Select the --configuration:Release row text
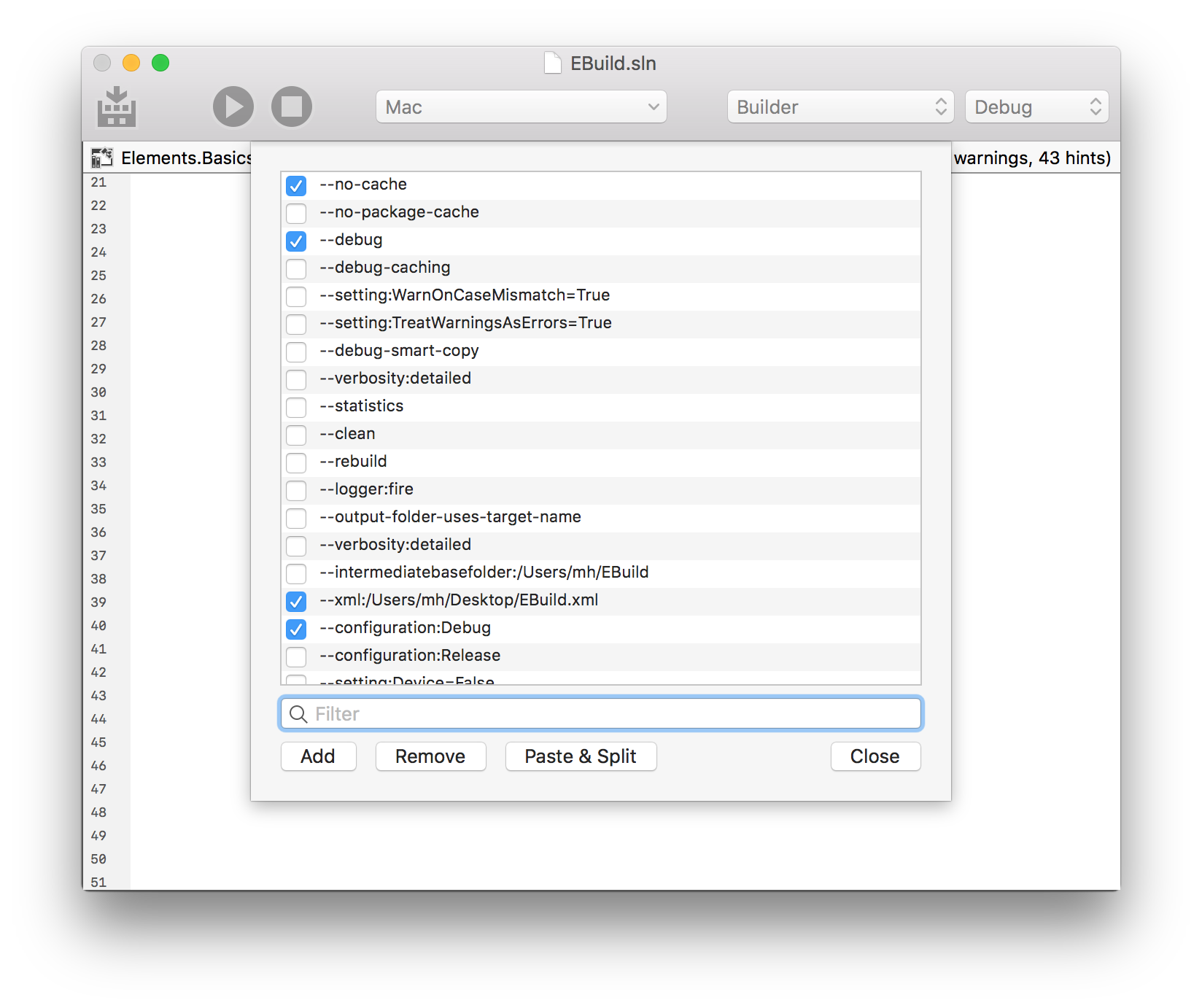The image size is (1202, 1008). pos(410,655)
